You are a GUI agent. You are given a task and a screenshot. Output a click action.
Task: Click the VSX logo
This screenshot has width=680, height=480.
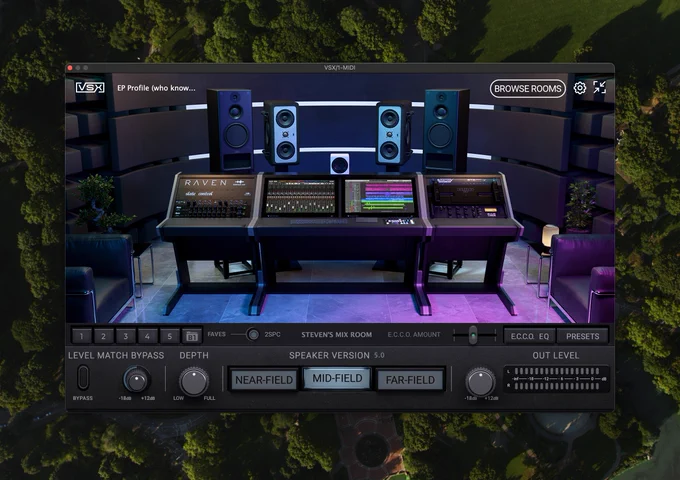[90, 88]
